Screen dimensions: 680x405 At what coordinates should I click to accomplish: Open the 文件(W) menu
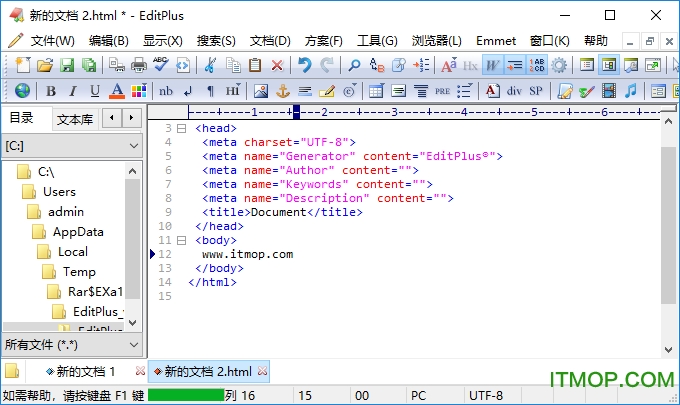click(52, 41)
